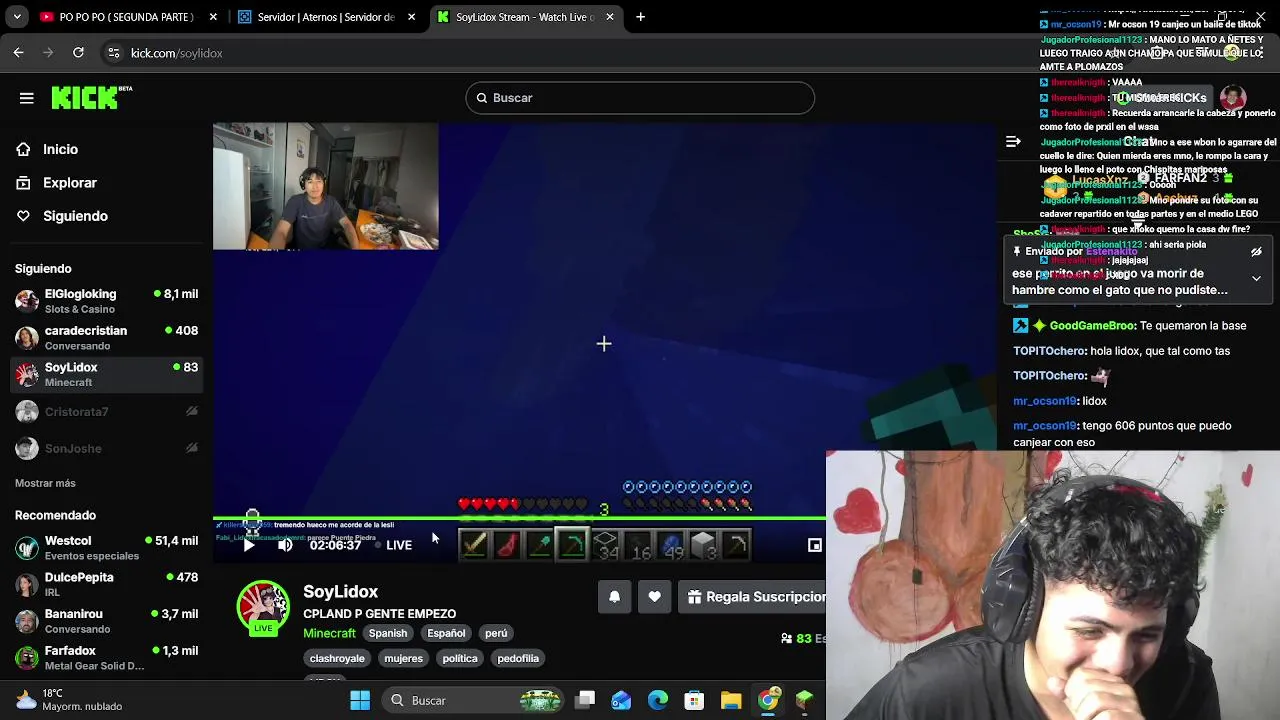Go to Inicio in the sidebar

(60, 149)
